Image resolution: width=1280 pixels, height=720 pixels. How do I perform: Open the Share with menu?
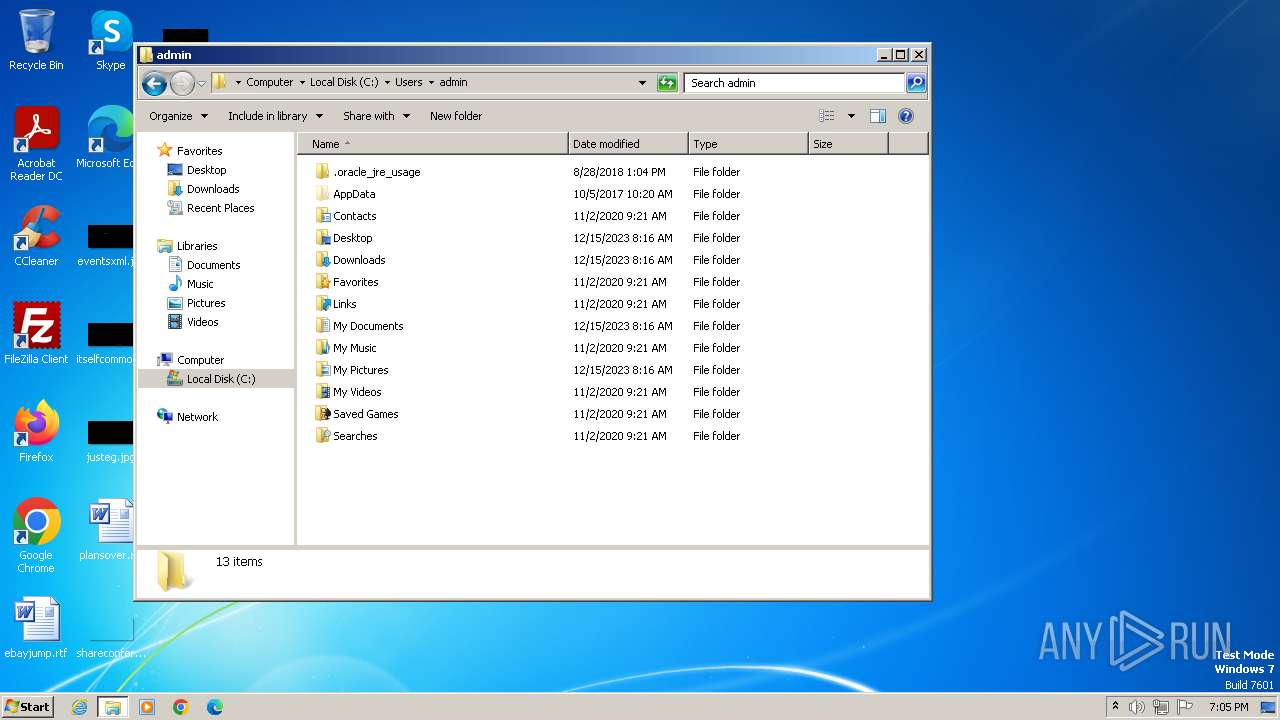click(376, 116)
